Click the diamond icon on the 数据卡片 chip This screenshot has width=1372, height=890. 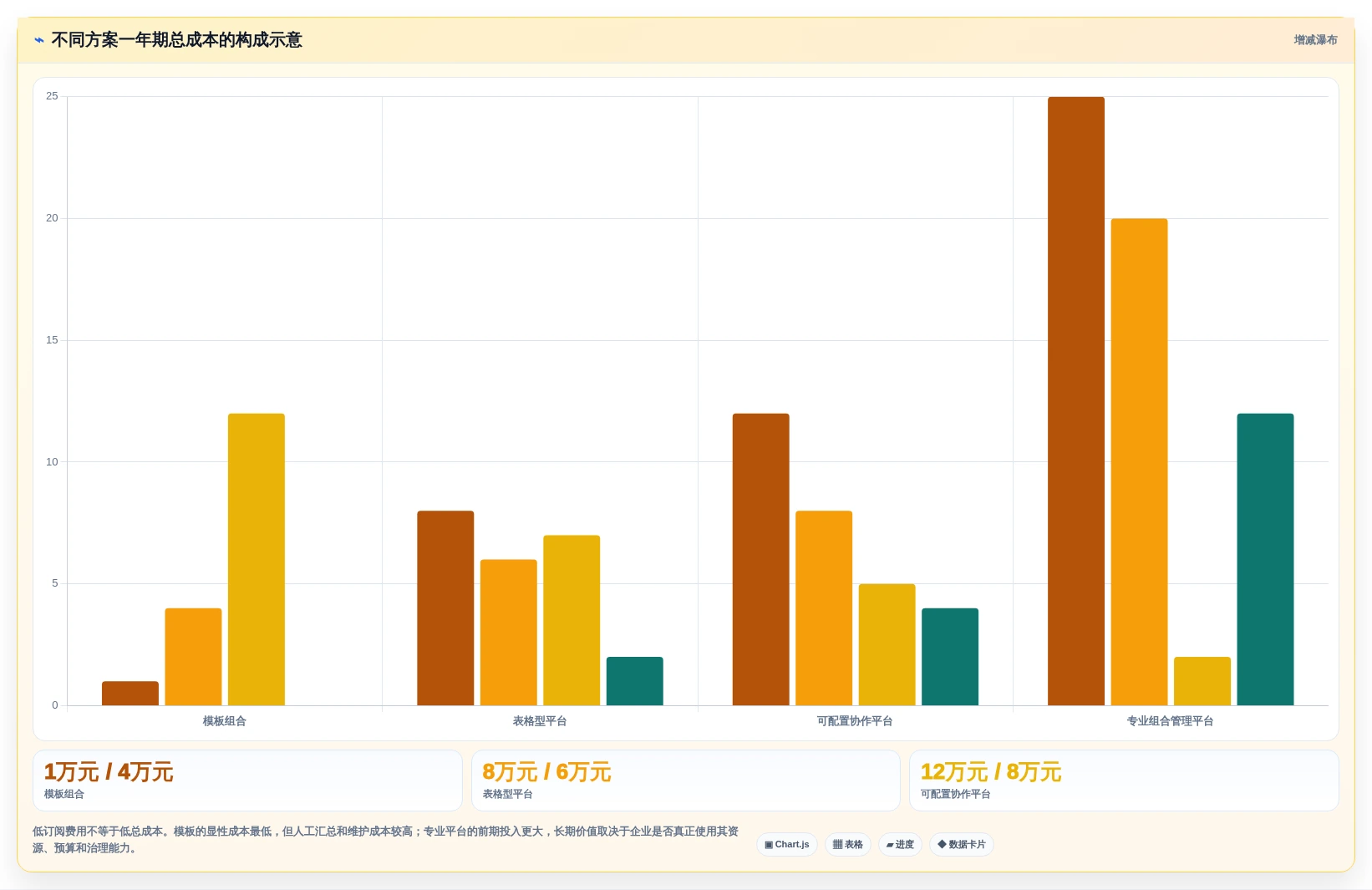[942, 845]
